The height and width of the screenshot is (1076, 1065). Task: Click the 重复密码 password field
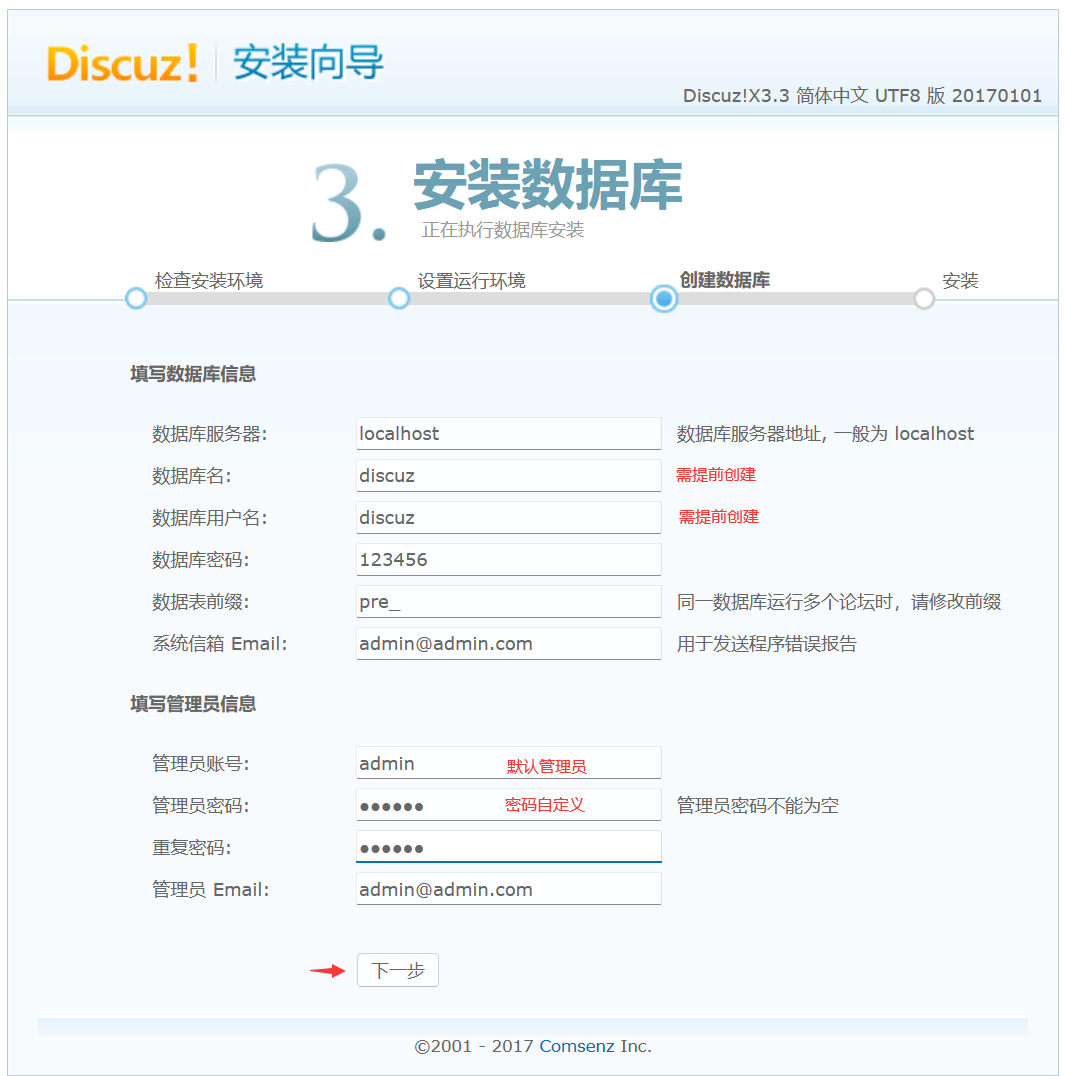[508, 847]
